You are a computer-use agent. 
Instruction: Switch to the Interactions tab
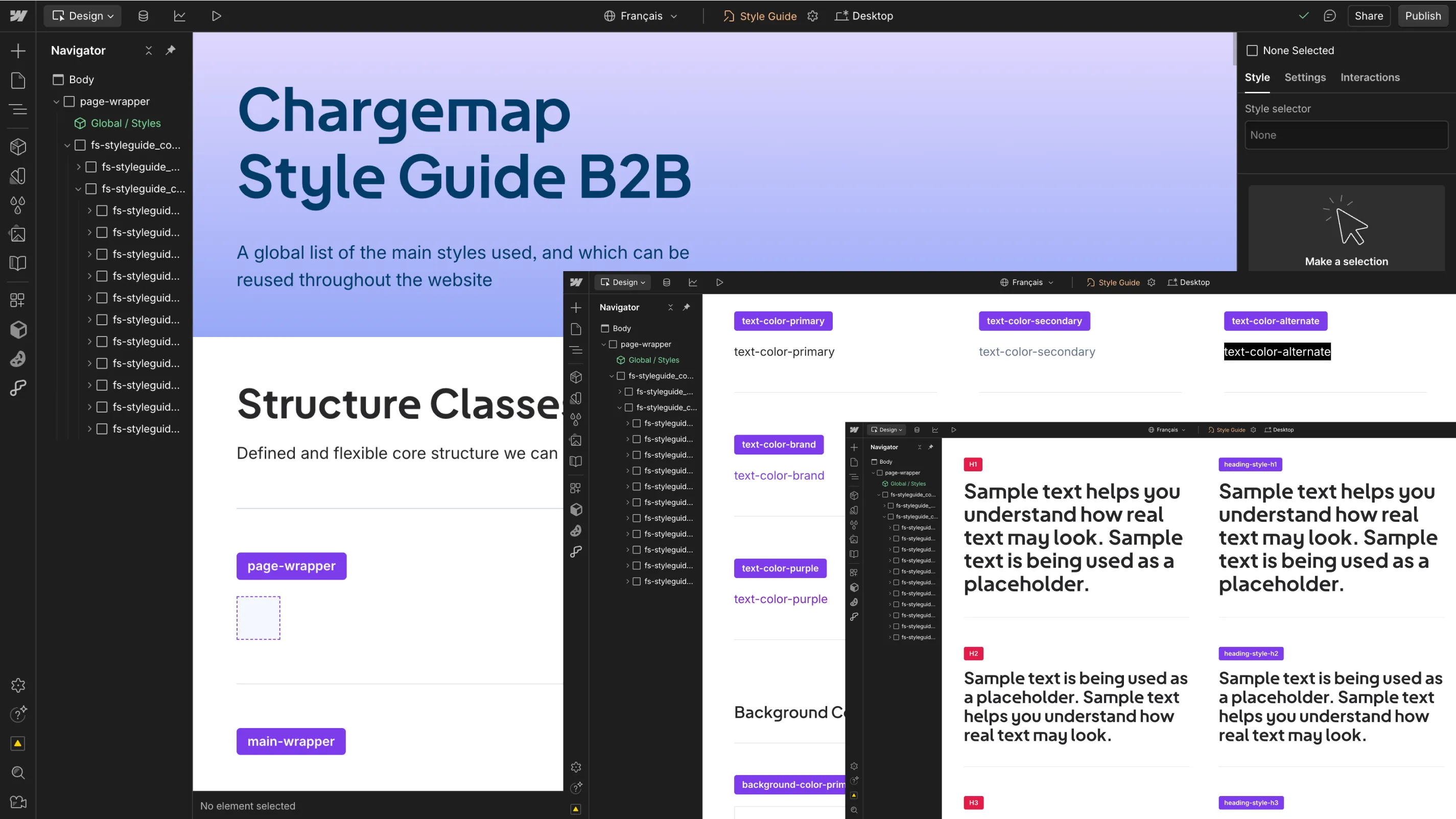(1370, 78)
